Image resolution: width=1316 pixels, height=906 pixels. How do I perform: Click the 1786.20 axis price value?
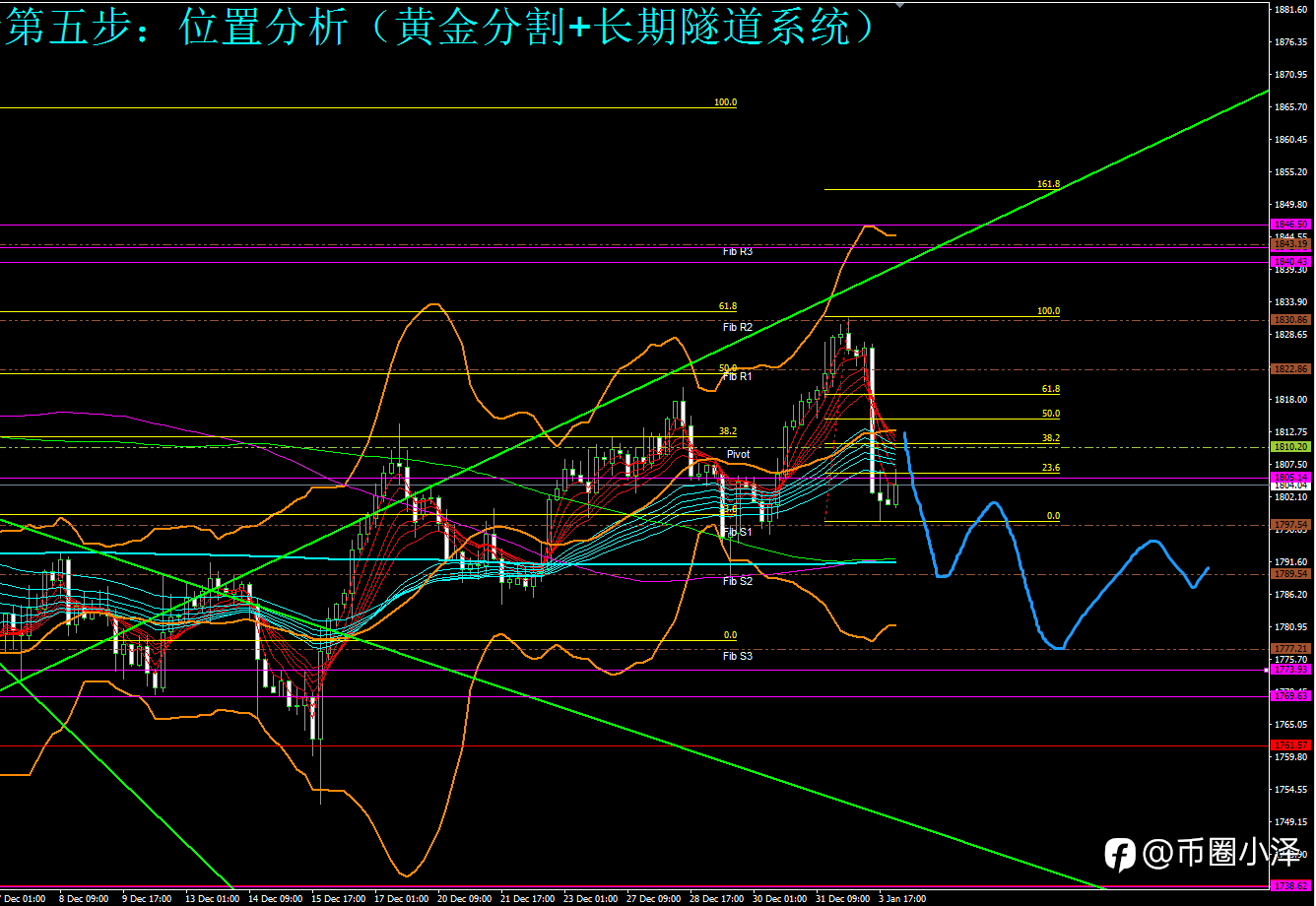click(1289, 594)
